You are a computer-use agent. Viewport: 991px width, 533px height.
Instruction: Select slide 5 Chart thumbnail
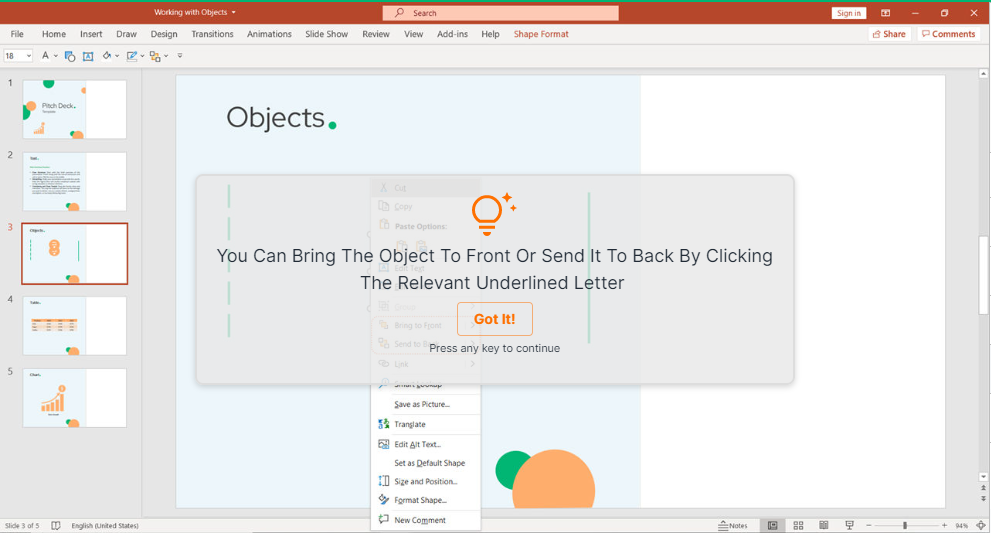click(75, 398)
